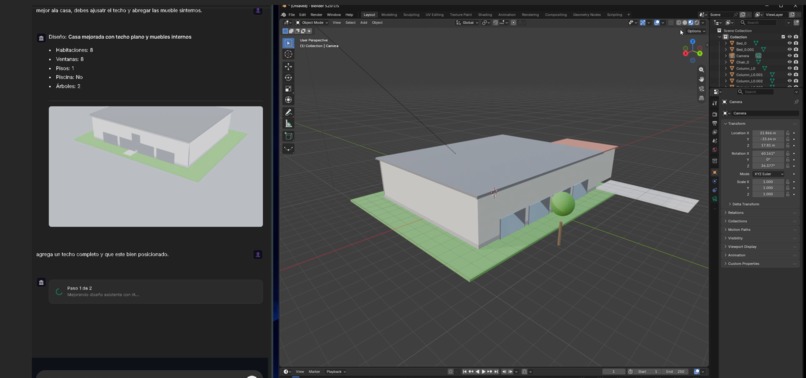
Task: Switch perspective/orthographic grid icon
Action: (701, 98)
